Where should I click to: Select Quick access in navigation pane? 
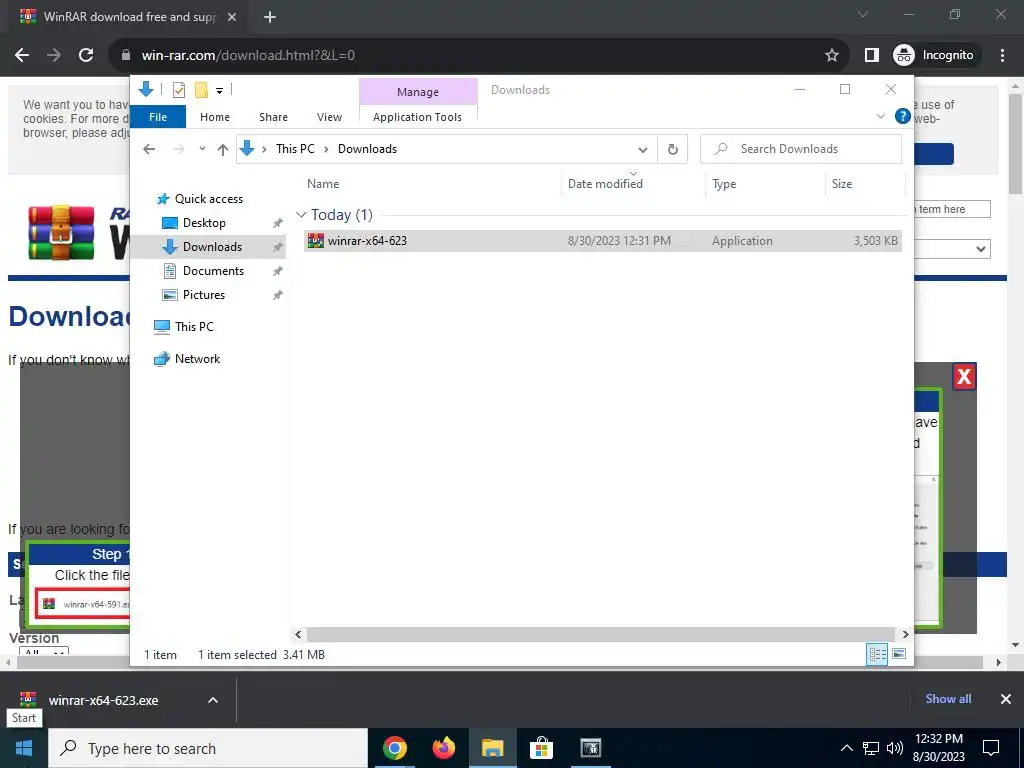[x=208, y=199]
